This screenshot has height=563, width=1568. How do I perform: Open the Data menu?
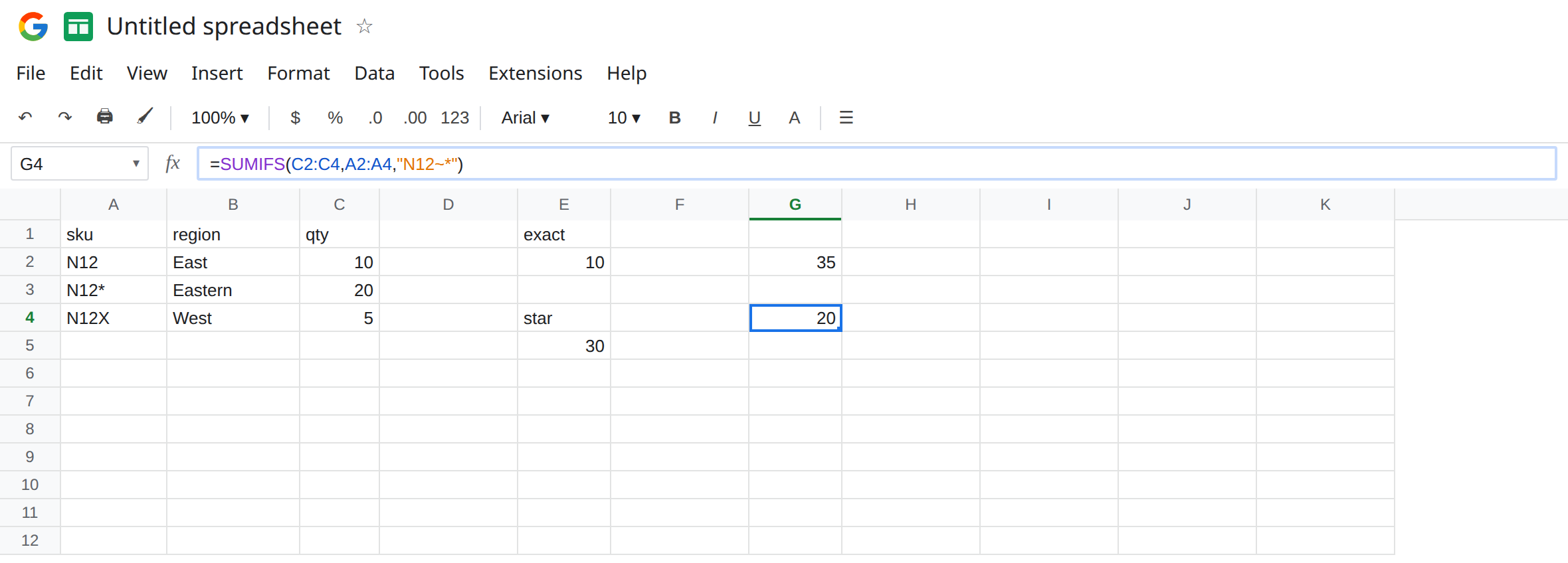pyautogui.click(x=374, y=73)
